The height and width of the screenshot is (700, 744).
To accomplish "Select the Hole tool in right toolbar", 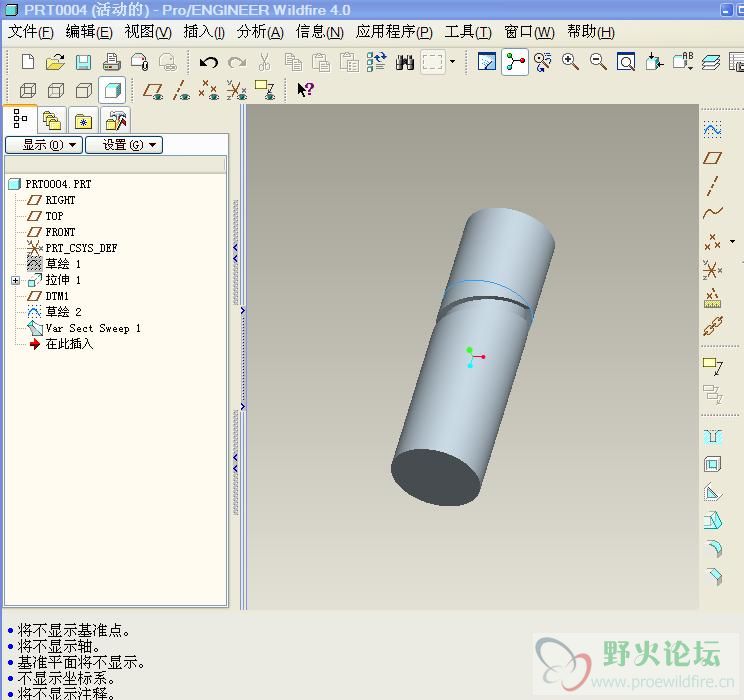I will [x=712, y=436].
